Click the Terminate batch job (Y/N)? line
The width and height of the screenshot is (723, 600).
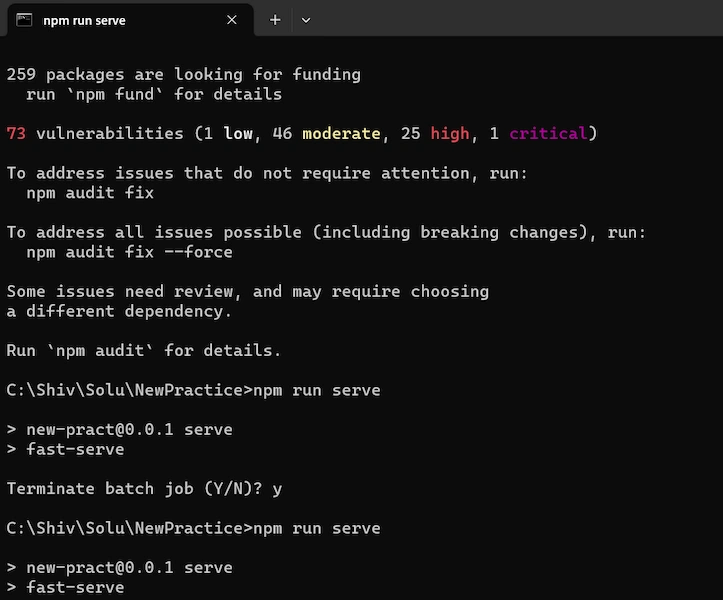click(x=144, y=488)
